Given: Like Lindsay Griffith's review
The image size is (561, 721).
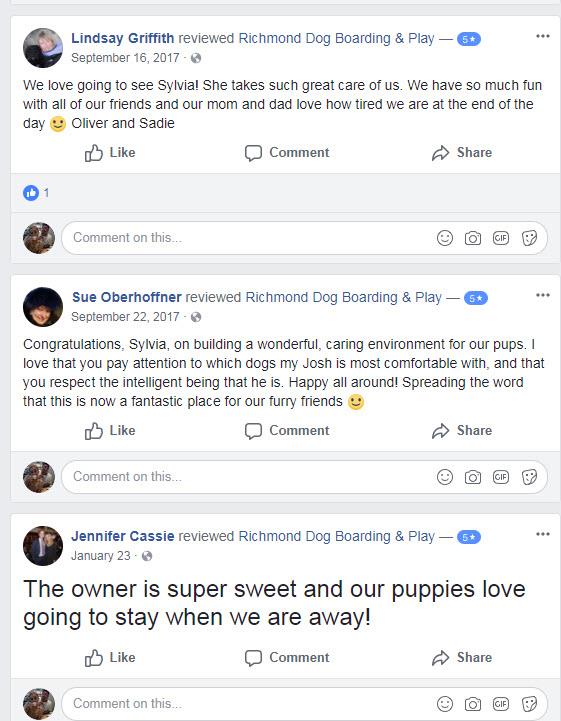Looking at the screenshot, I should pyautogui.click(x=110, y=153).
